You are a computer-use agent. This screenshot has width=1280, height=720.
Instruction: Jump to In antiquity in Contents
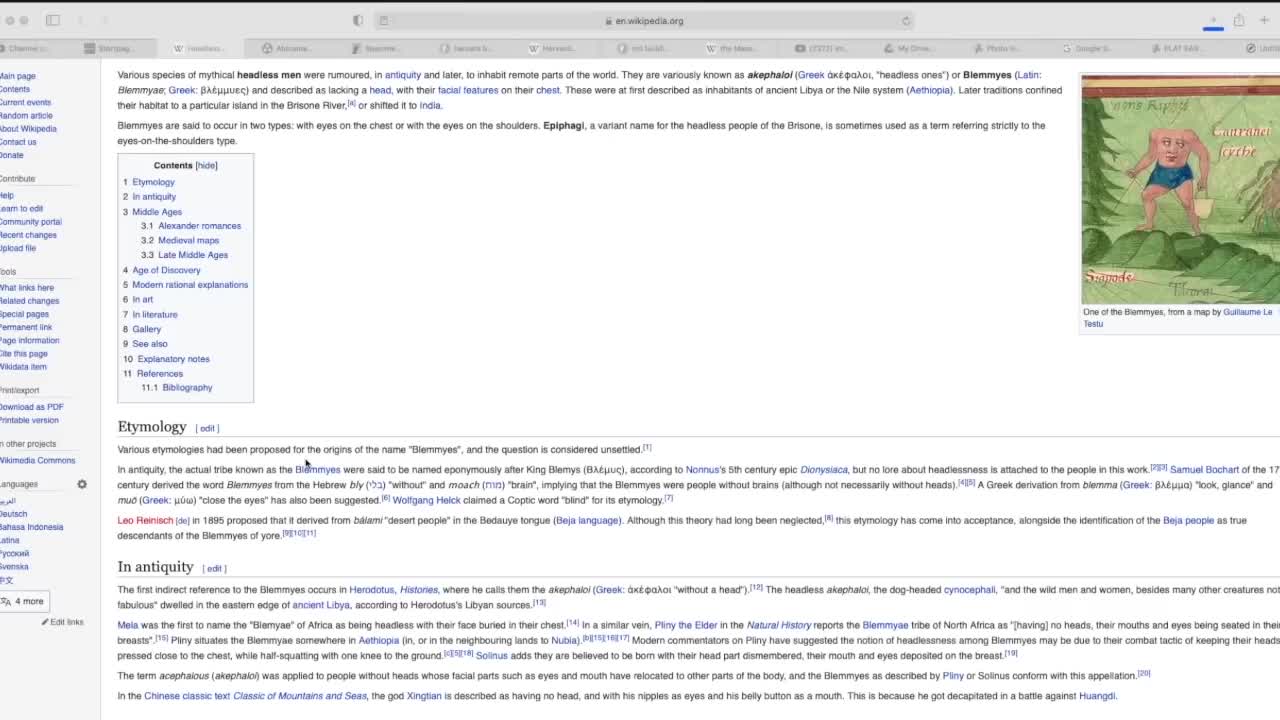(154, 197)
